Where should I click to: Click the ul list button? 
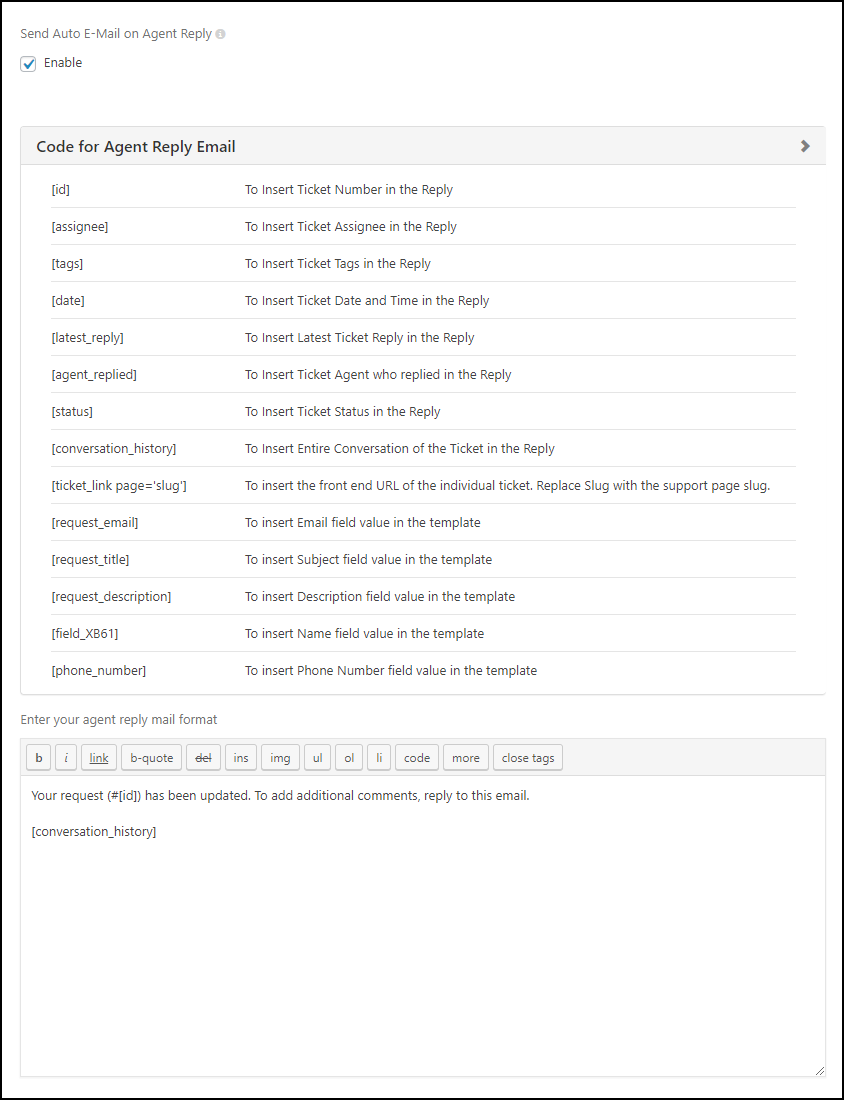(317, 758)
